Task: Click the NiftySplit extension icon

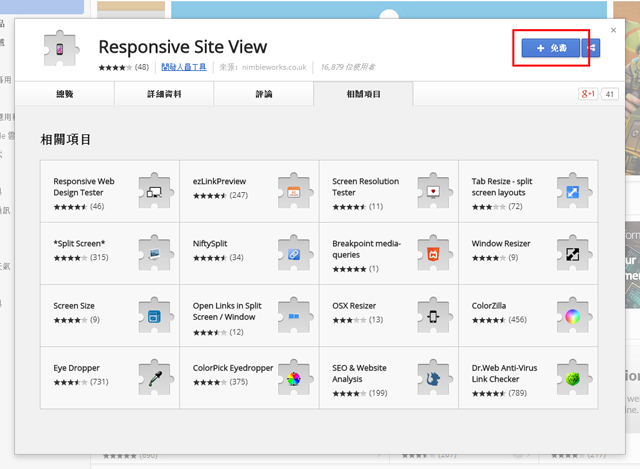Action: point(295,253)
